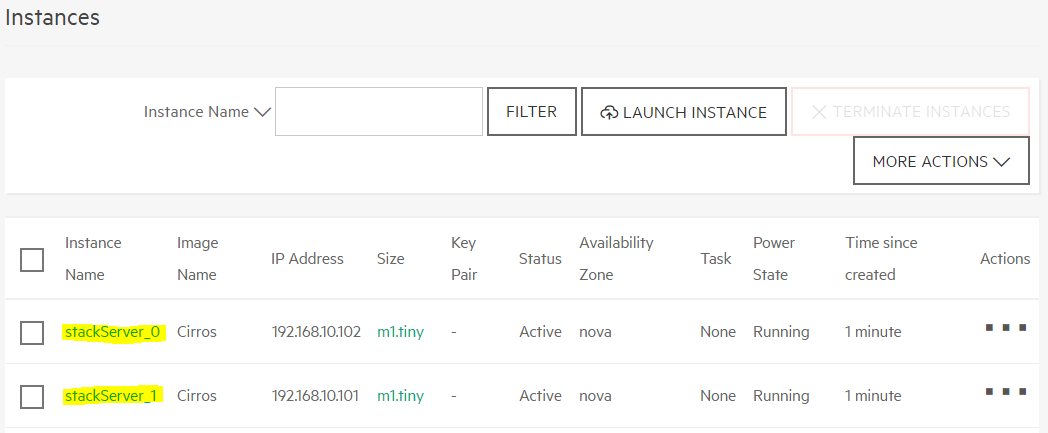Open m1.tiny size link for stackServer_1
This screenshot has width=1048, height=433.
point(400,396)
